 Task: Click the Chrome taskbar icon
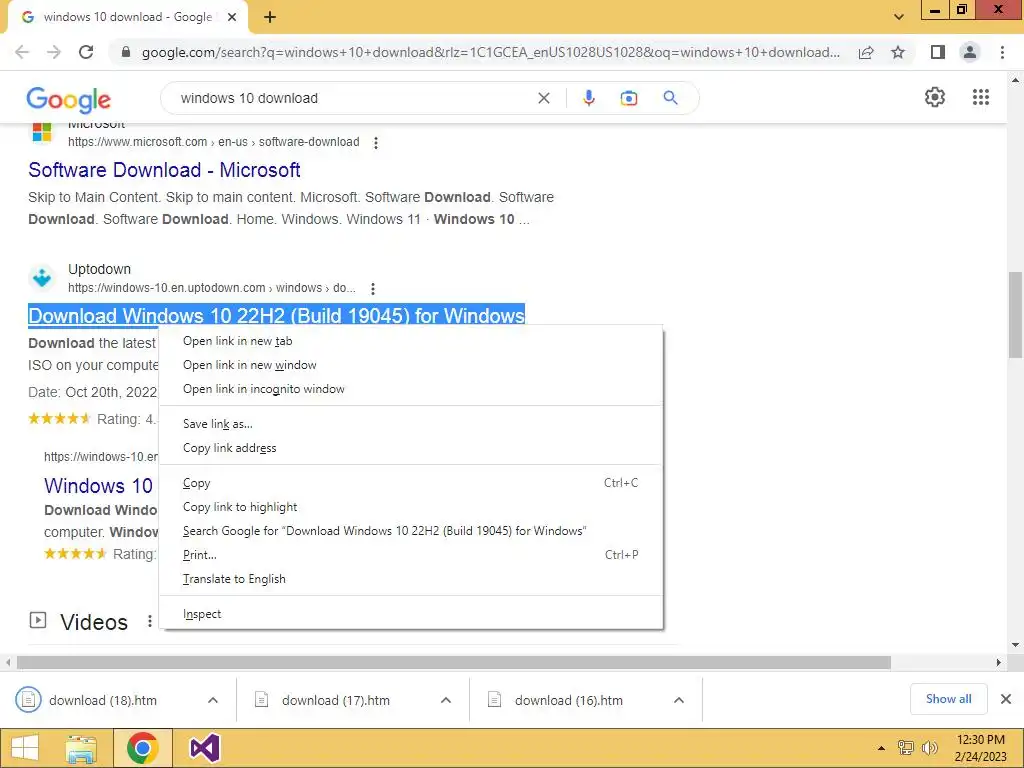click(142, 748)
